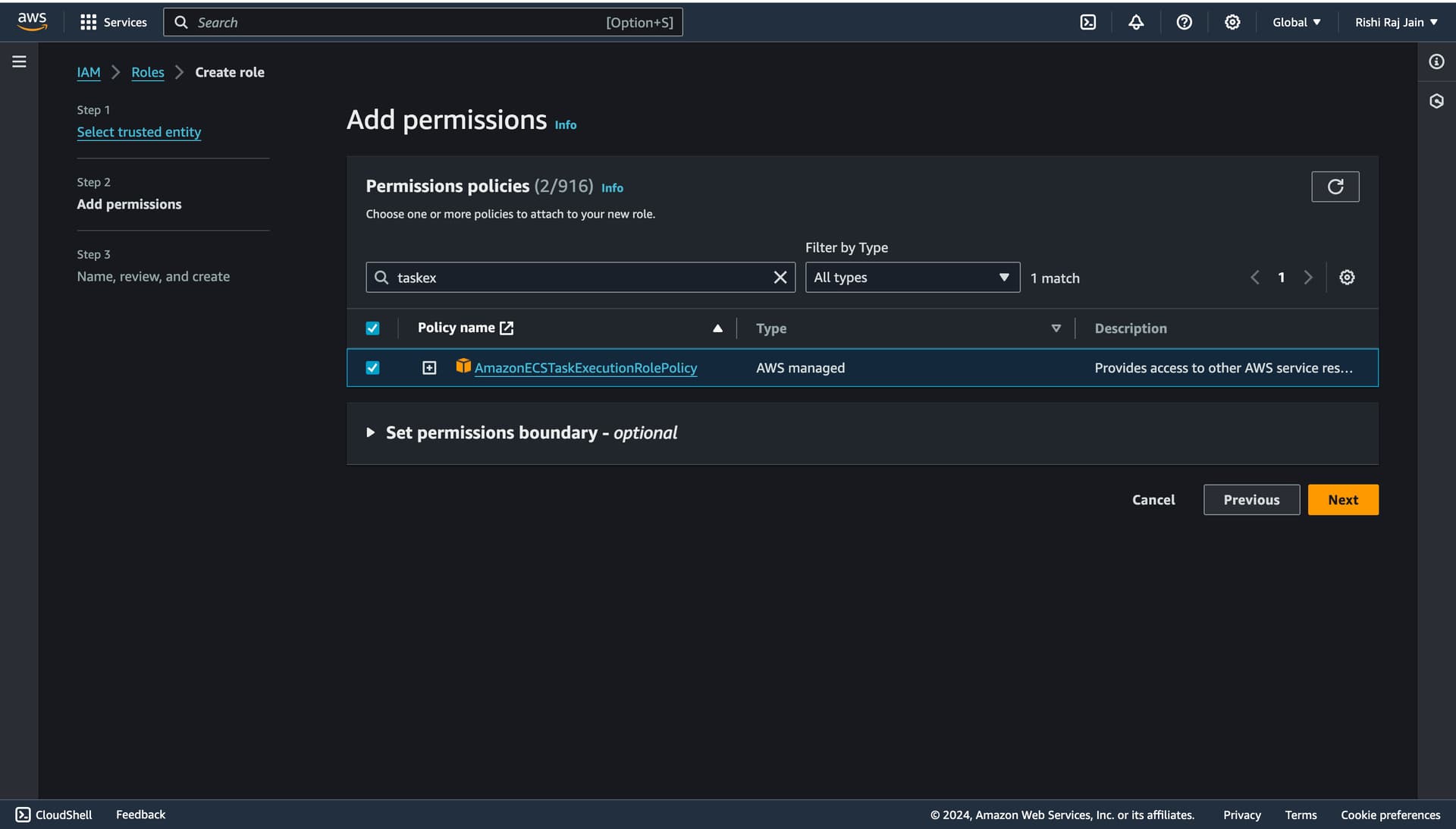
Task: Deselect AmazonECSTaskExecutionRolePolicy checkbox
Action: click(x=372, y=368)
